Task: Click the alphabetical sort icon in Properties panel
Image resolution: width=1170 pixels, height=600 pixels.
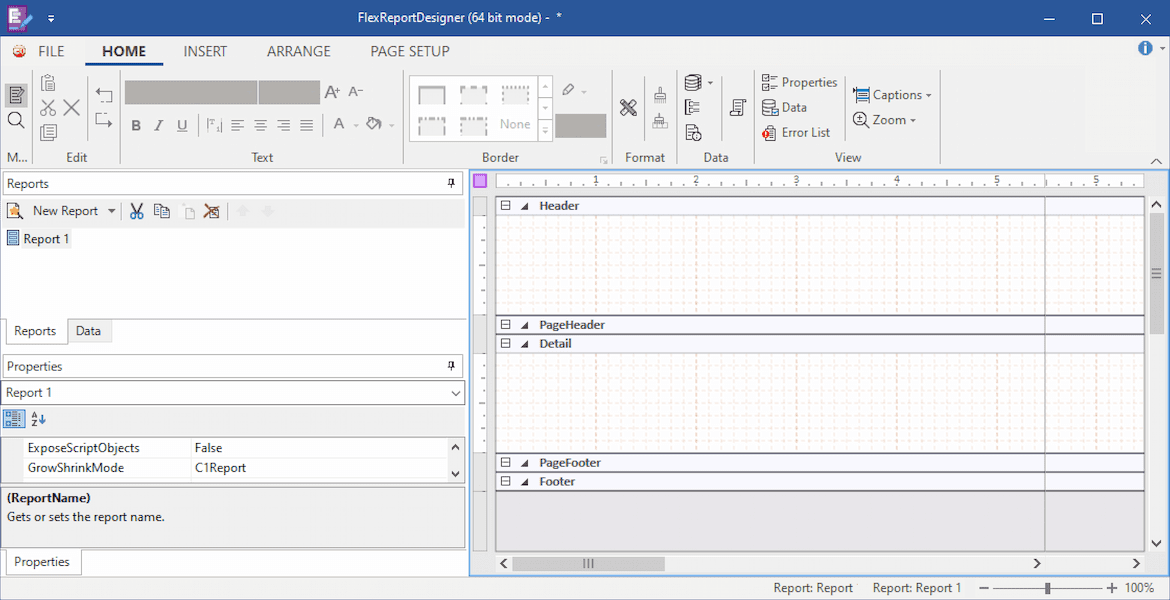Action: (37, 419)
